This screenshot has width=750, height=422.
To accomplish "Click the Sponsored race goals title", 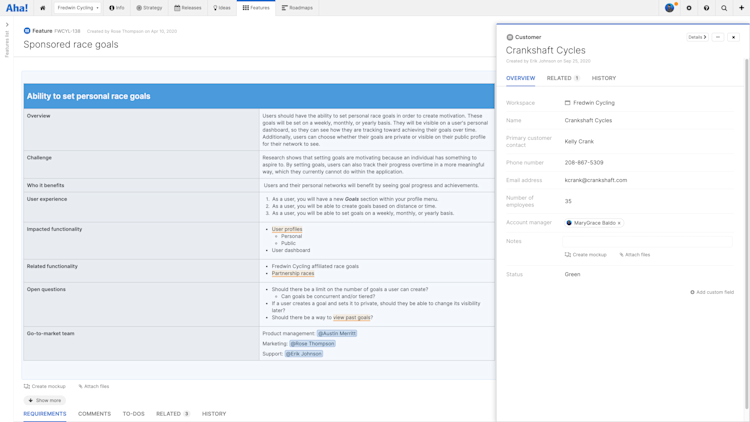I will 71,44.
